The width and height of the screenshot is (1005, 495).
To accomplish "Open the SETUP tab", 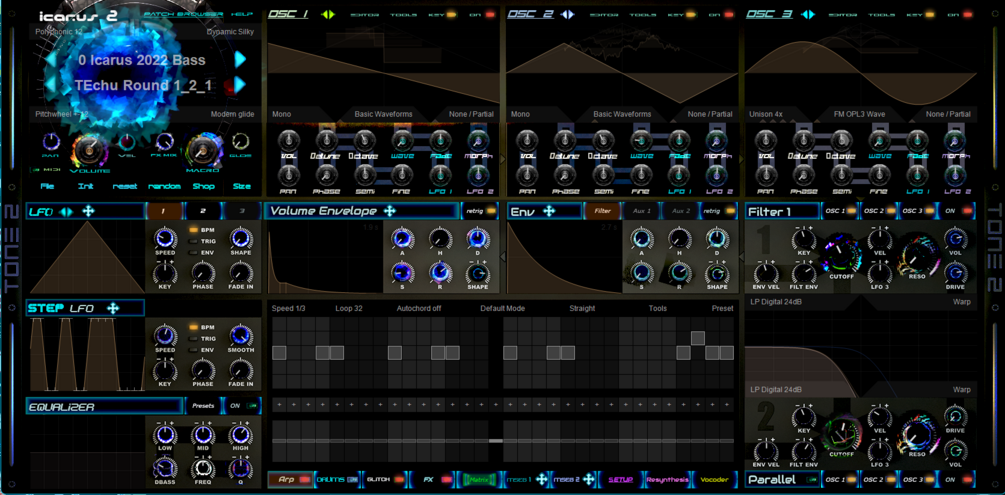I will click(x=620, y=479).
